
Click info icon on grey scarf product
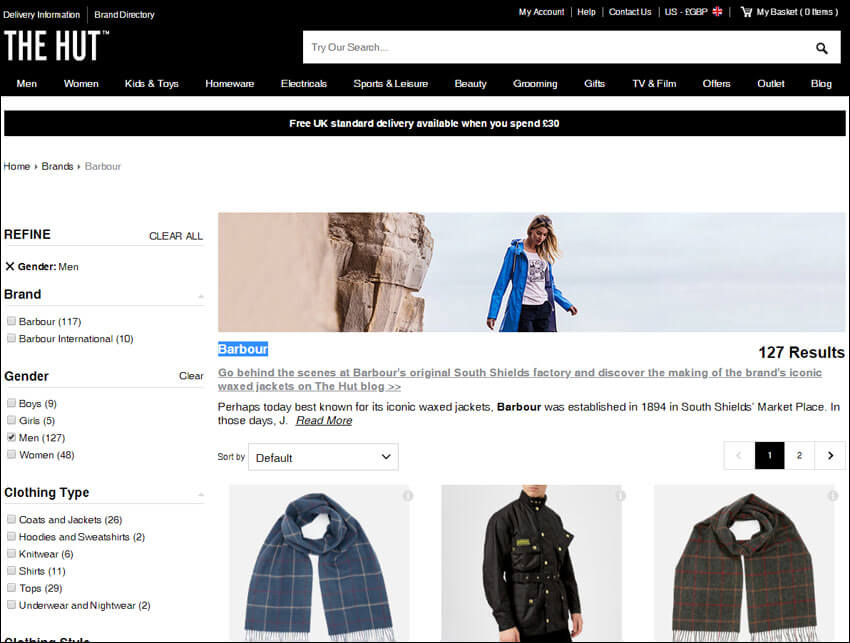point(833,496)
